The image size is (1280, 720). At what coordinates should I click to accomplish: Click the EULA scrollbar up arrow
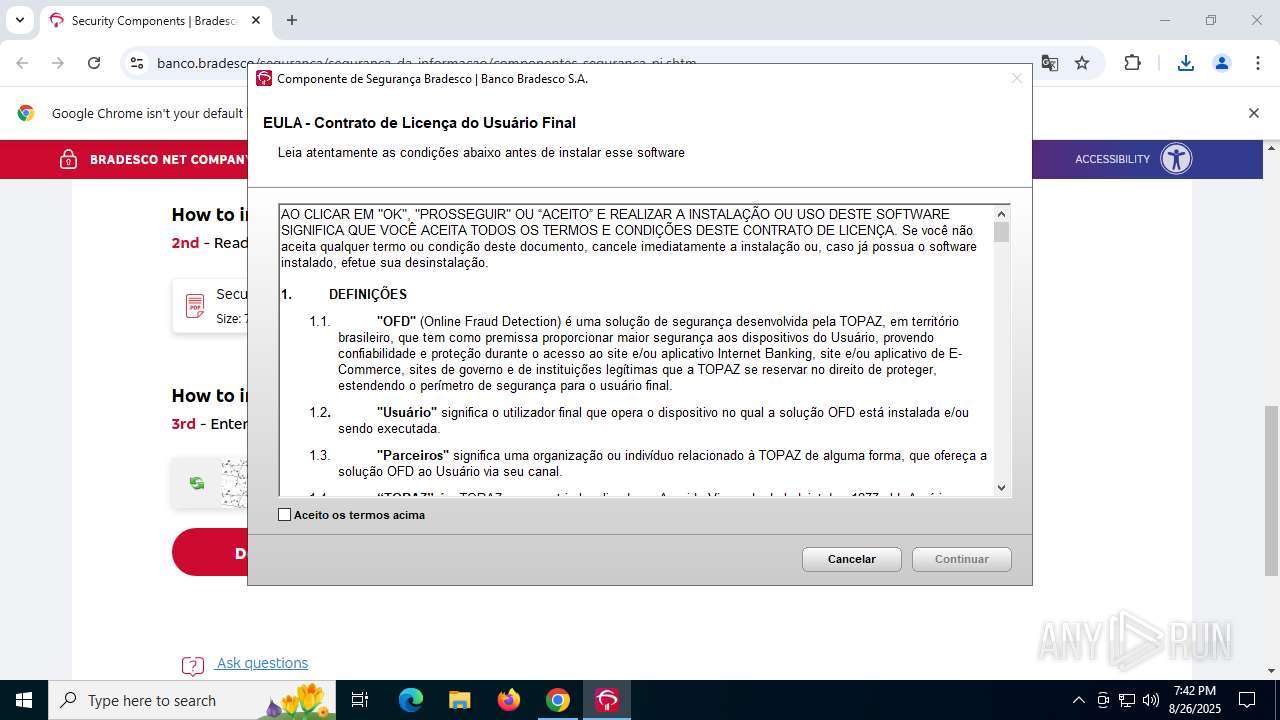click(x=1001, y=213)
